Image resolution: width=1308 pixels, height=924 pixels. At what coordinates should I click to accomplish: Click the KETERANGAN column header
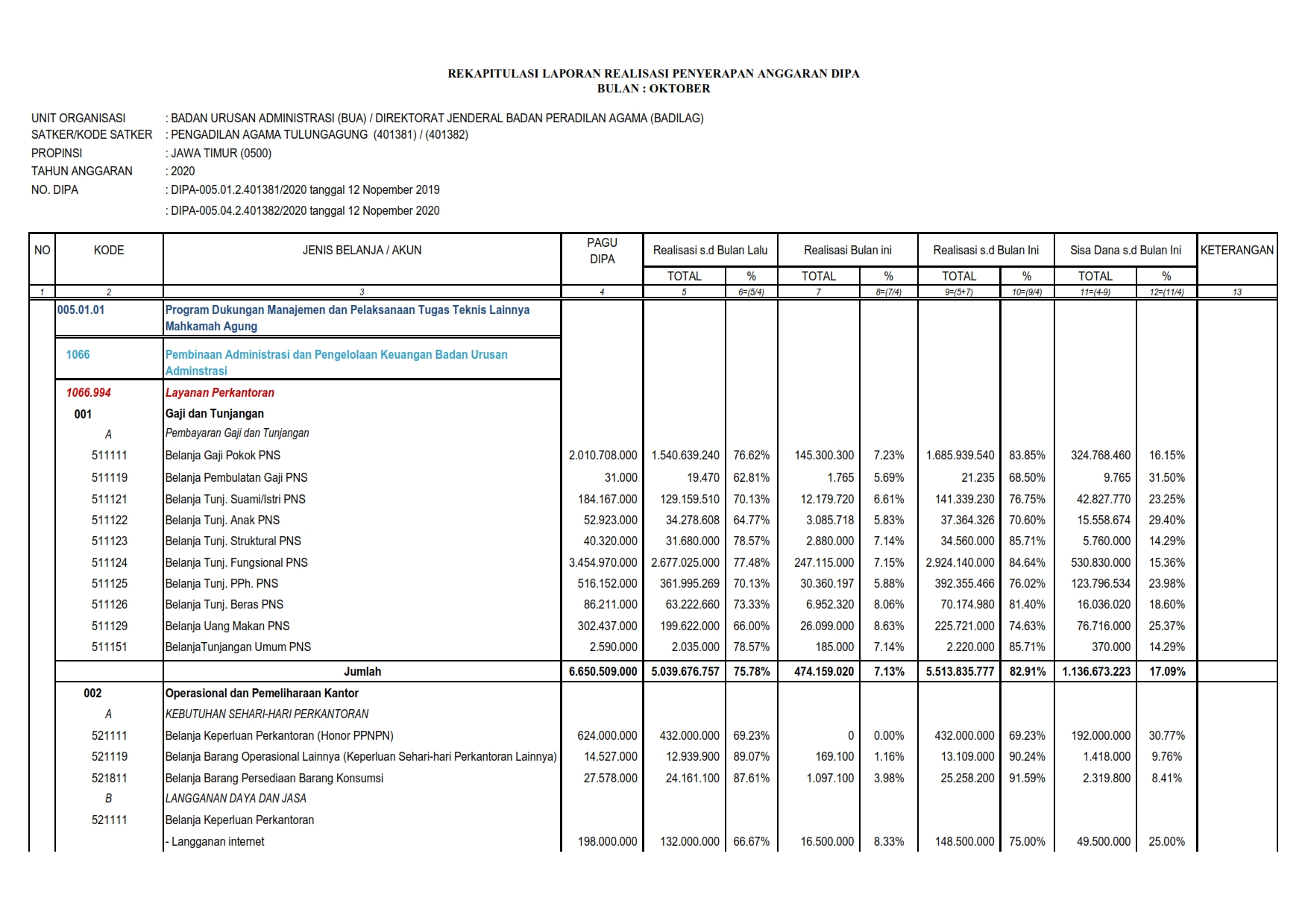[1237, 251]
